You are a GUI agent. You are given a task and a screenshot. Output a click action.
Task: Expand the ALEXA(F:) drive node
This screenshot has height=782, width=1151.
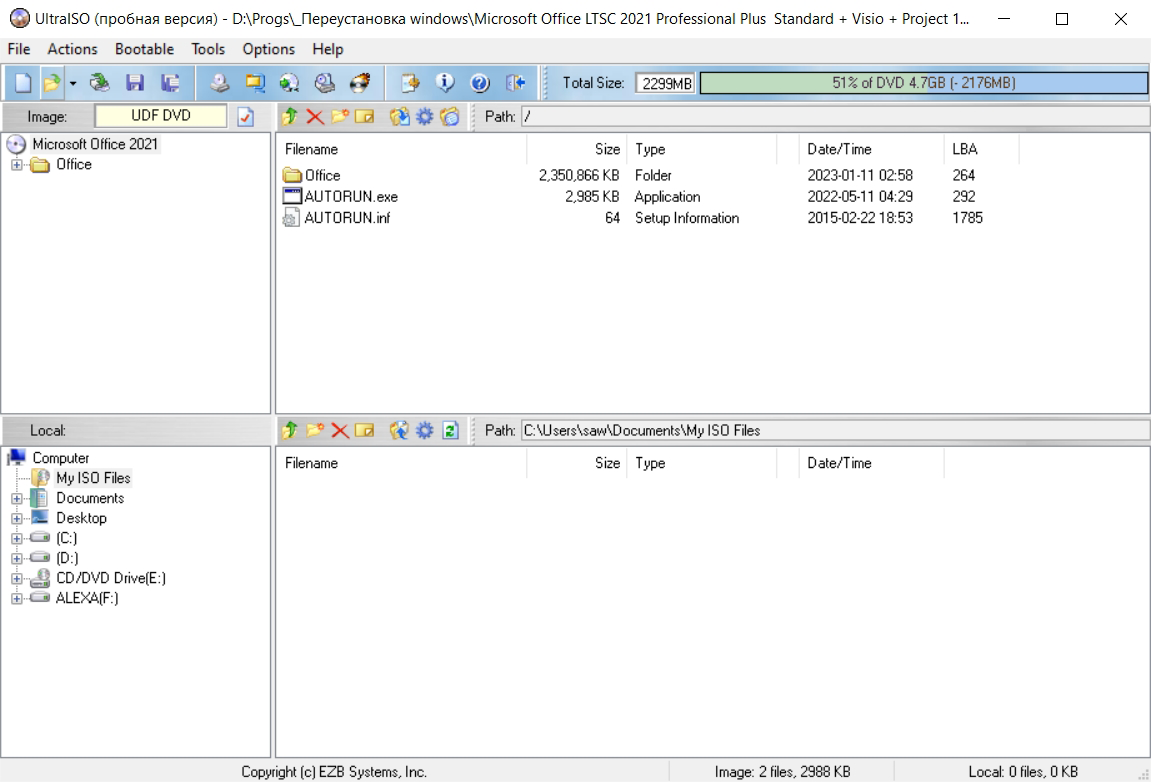16,598
